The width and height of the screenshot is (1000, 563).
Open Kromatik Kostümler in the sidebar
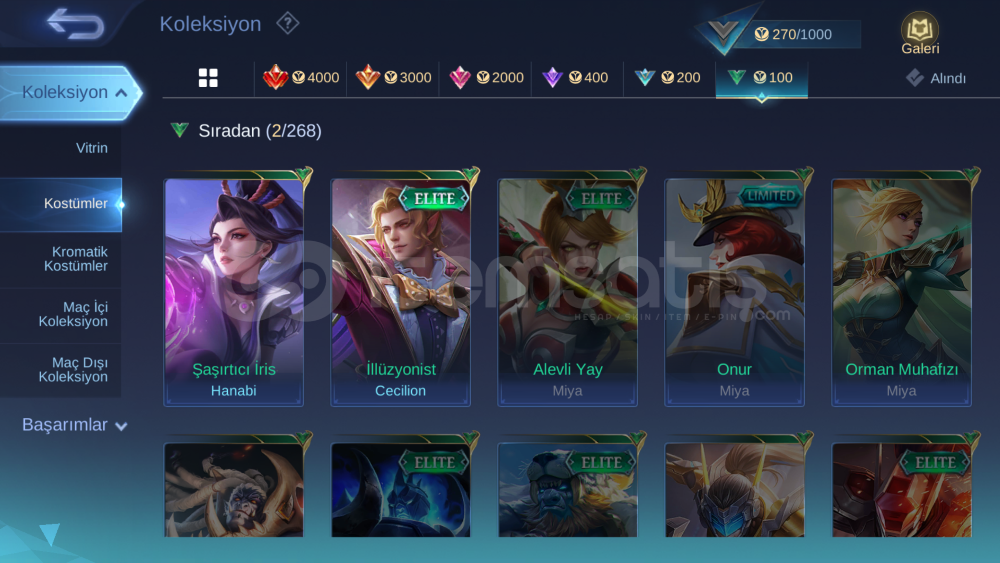[61, 259]
